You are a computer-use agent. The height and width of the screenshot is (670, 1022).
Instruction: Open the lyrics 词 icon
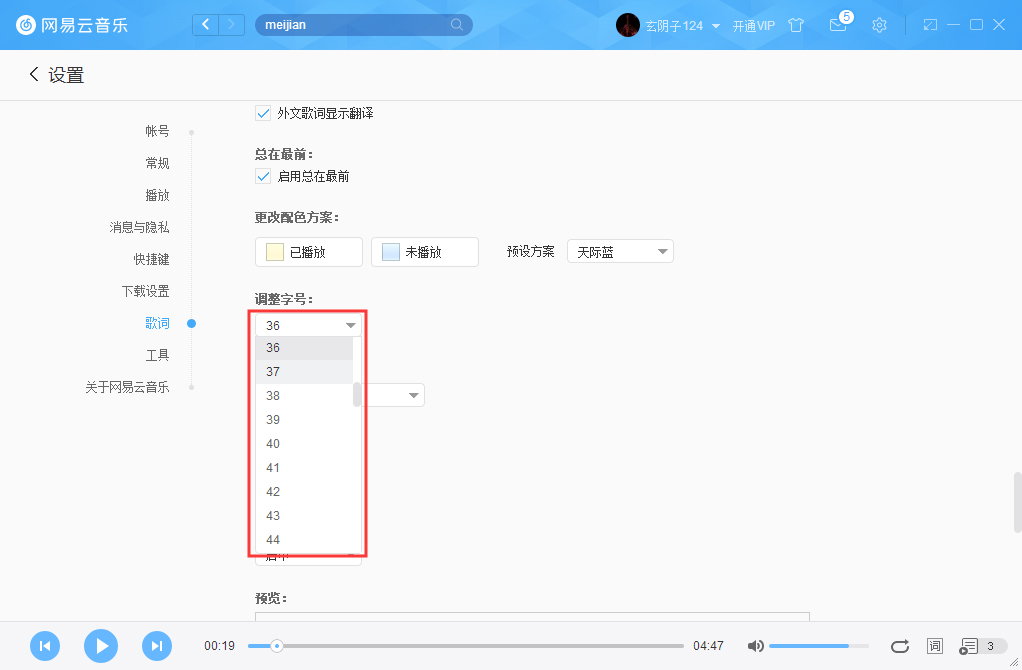click(x=934, y=646)
